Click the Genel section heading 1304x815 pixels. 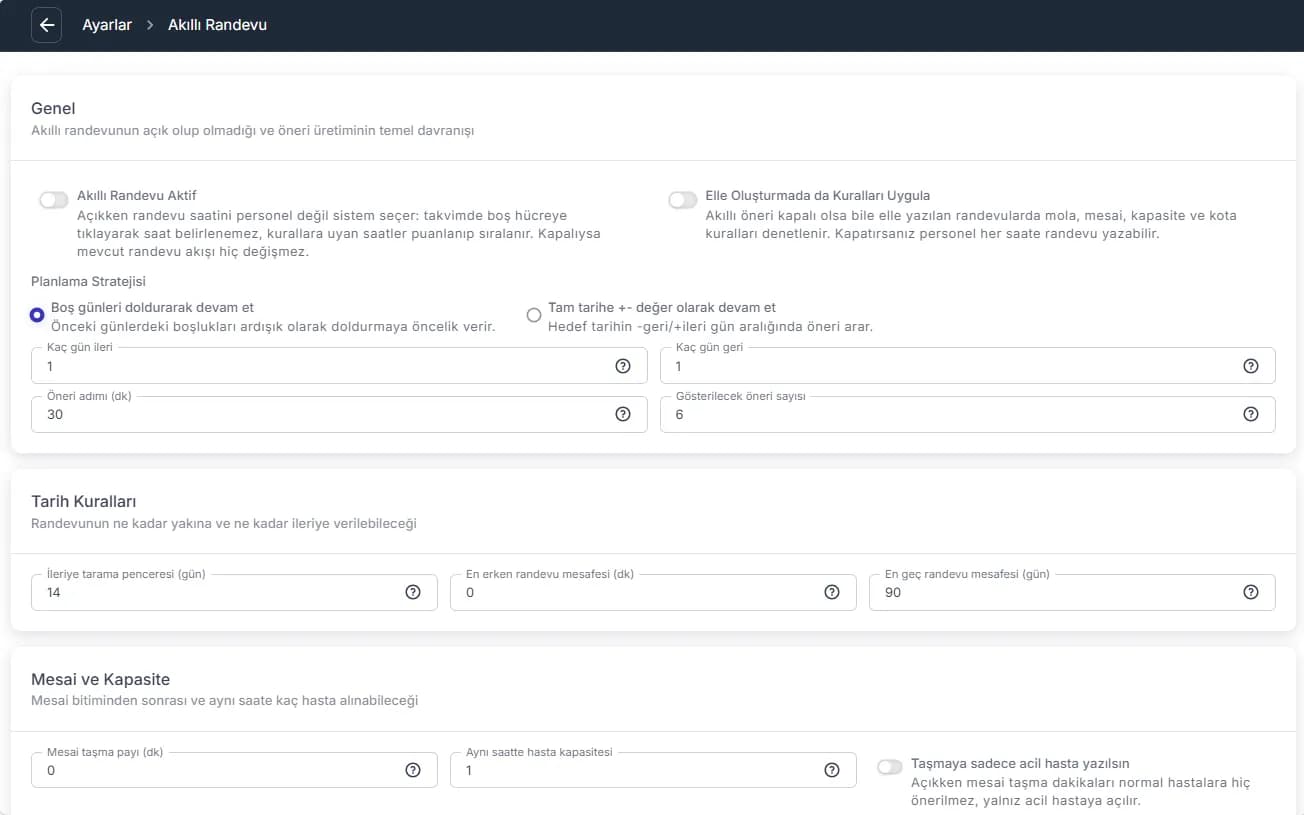click(53, 108)
